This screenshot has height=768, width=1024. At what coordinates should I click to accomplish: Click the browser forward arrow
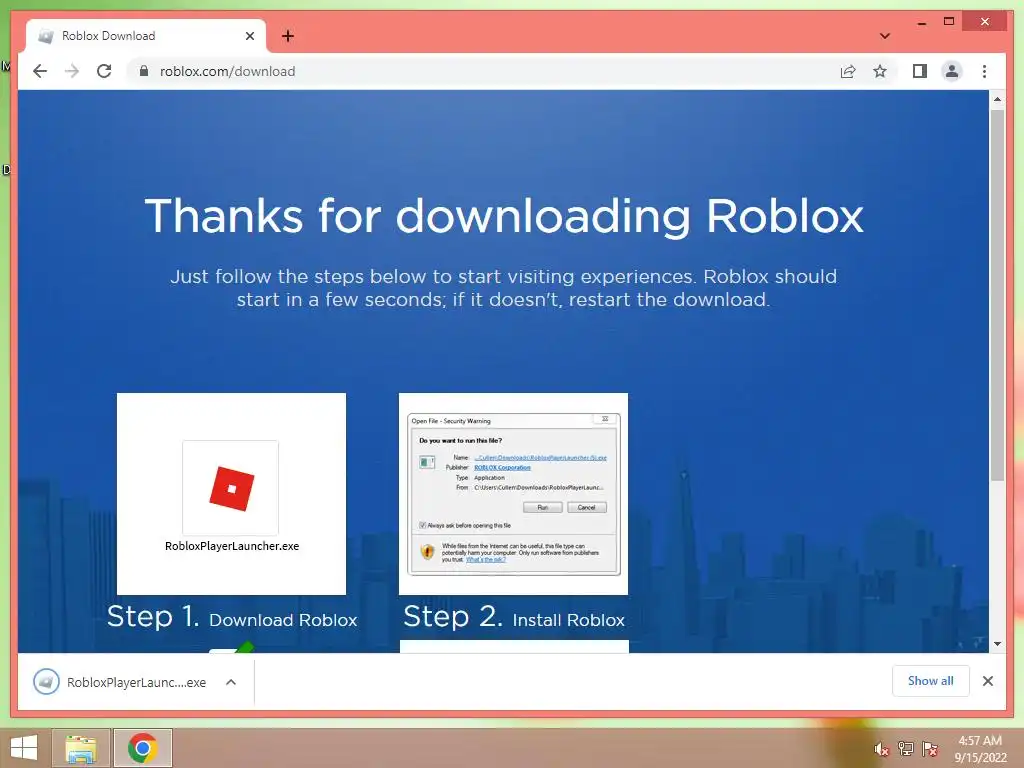(72, 71)
